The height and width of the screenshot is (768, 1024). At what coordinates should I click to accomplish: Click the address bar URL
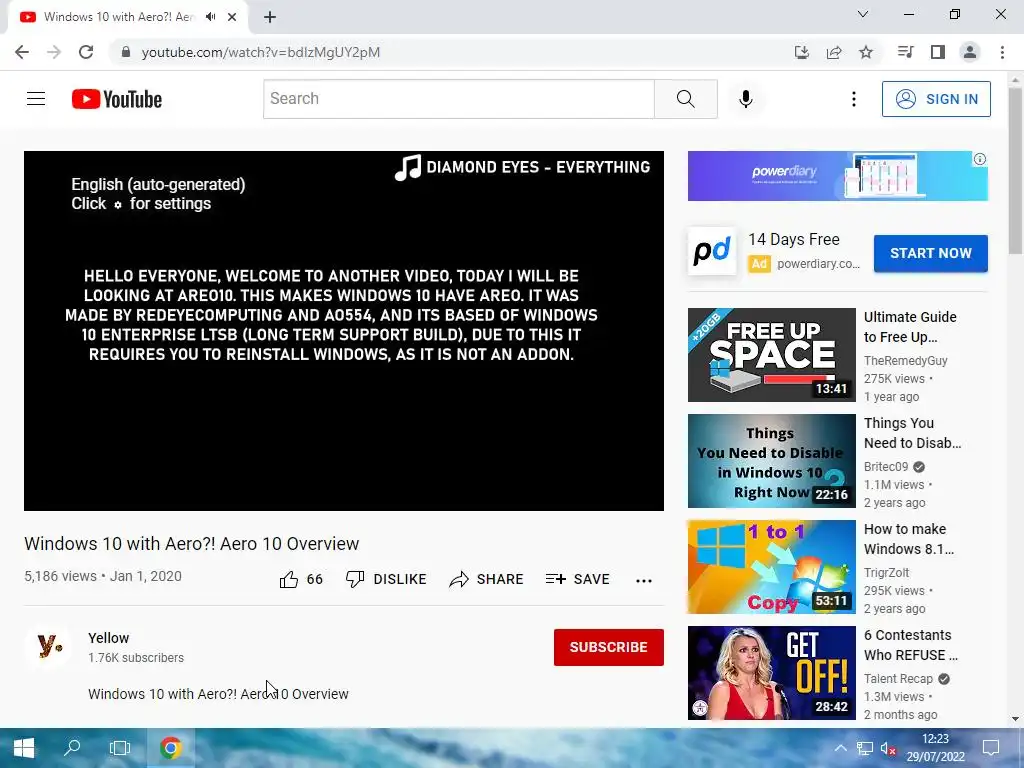click(x=261, y=52)
